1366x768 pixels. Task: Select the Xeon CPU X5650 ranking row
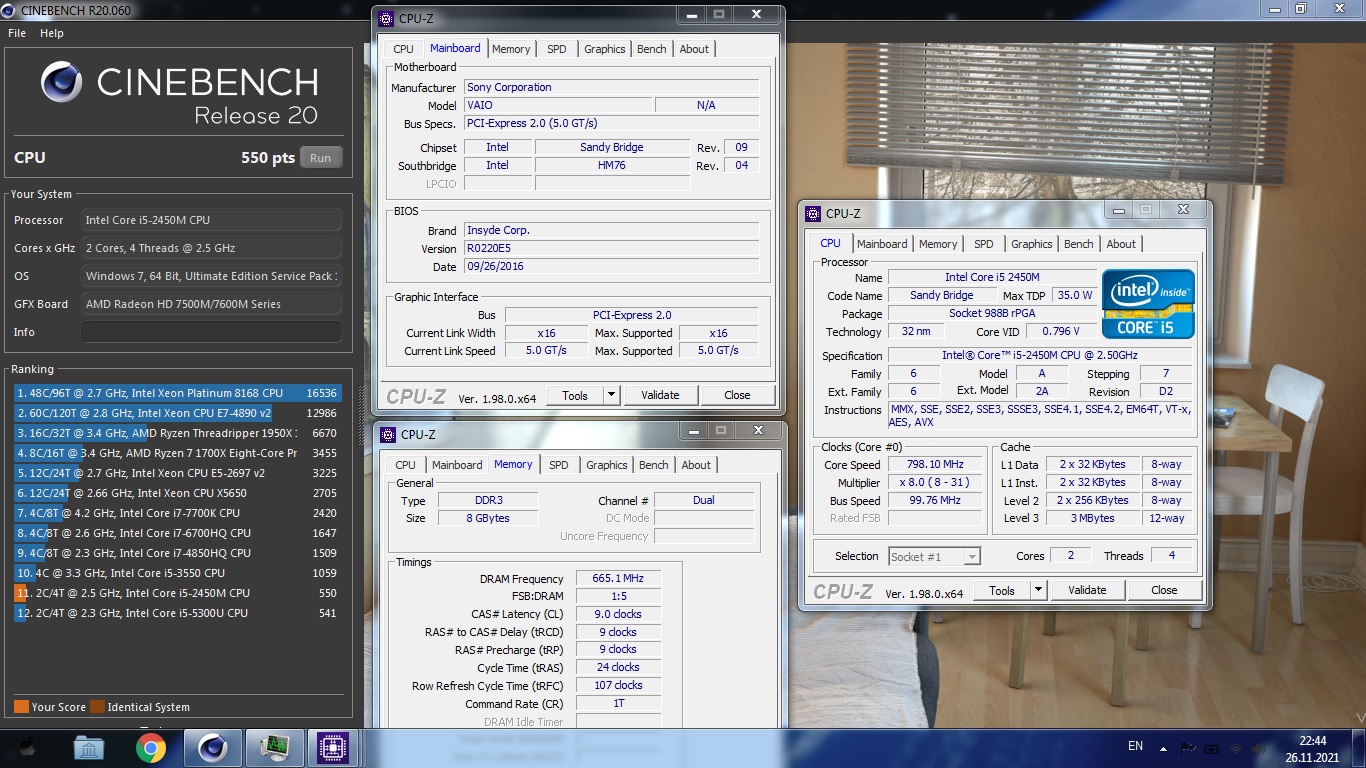pos(178,493)
